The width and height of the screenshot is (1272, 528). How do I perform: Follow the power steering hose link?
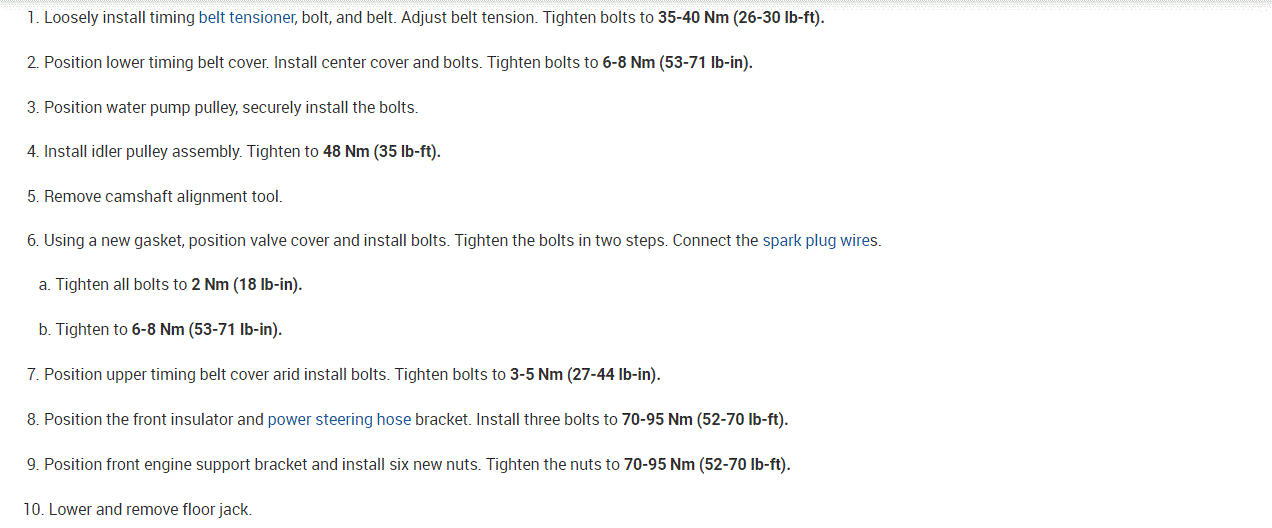(339, 420)
